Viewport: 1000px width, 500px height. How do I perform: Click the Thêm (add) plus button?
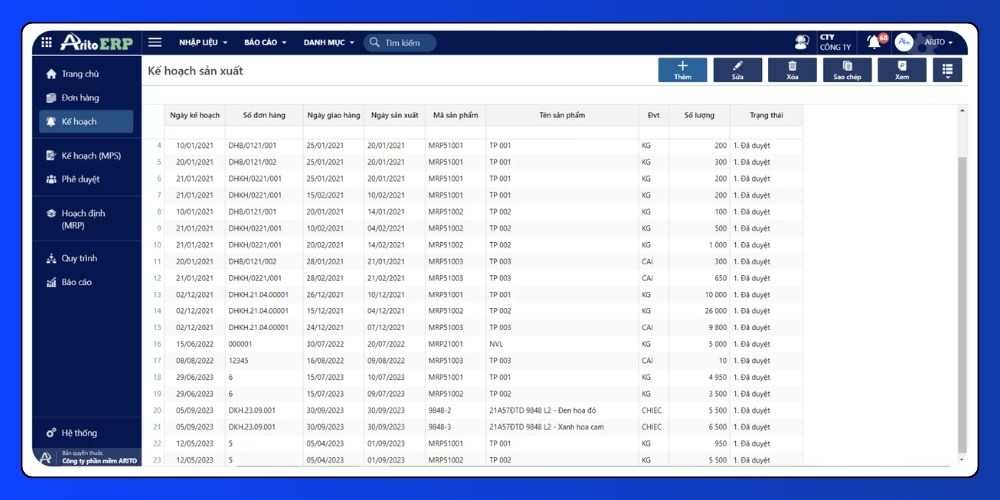coord(682,69)
